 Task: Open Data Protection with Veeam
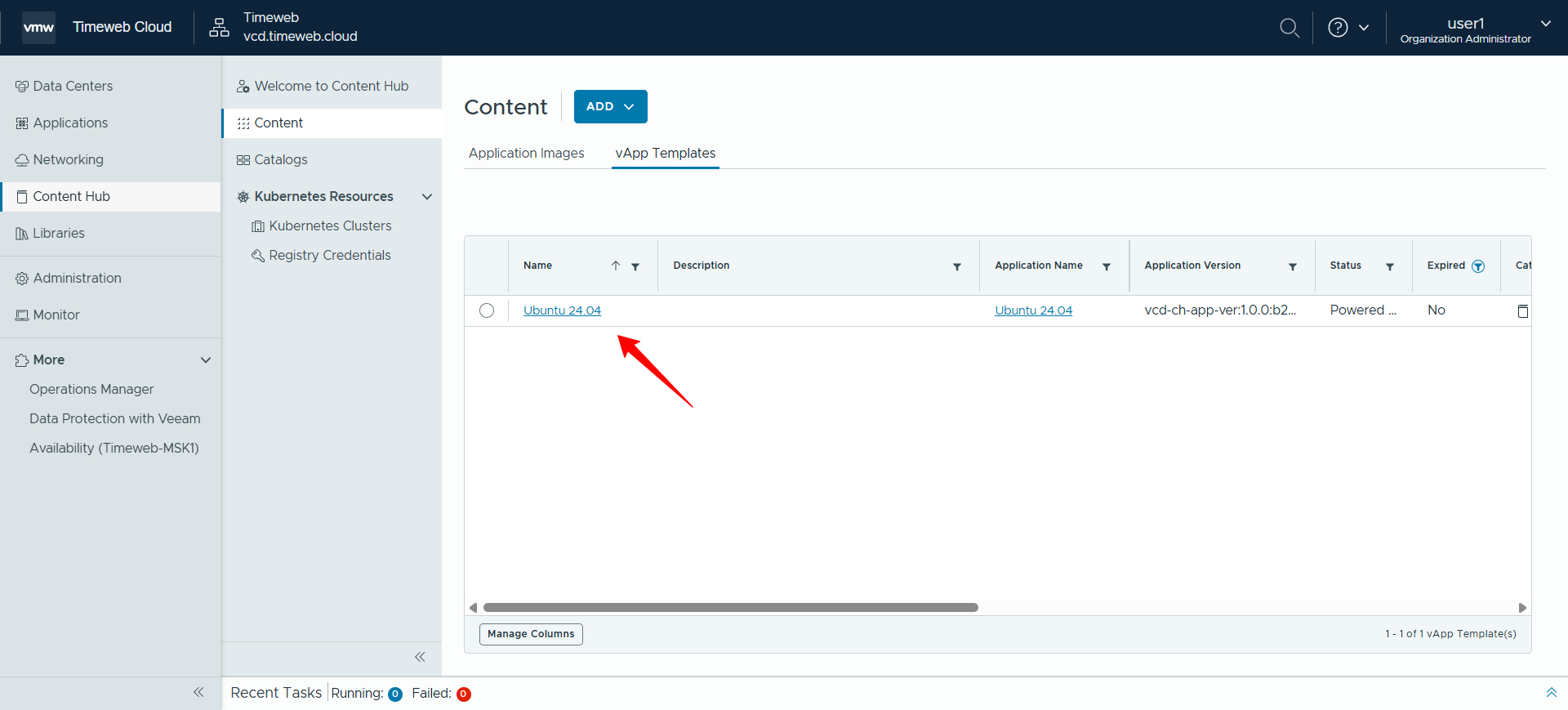coord(114,418)
